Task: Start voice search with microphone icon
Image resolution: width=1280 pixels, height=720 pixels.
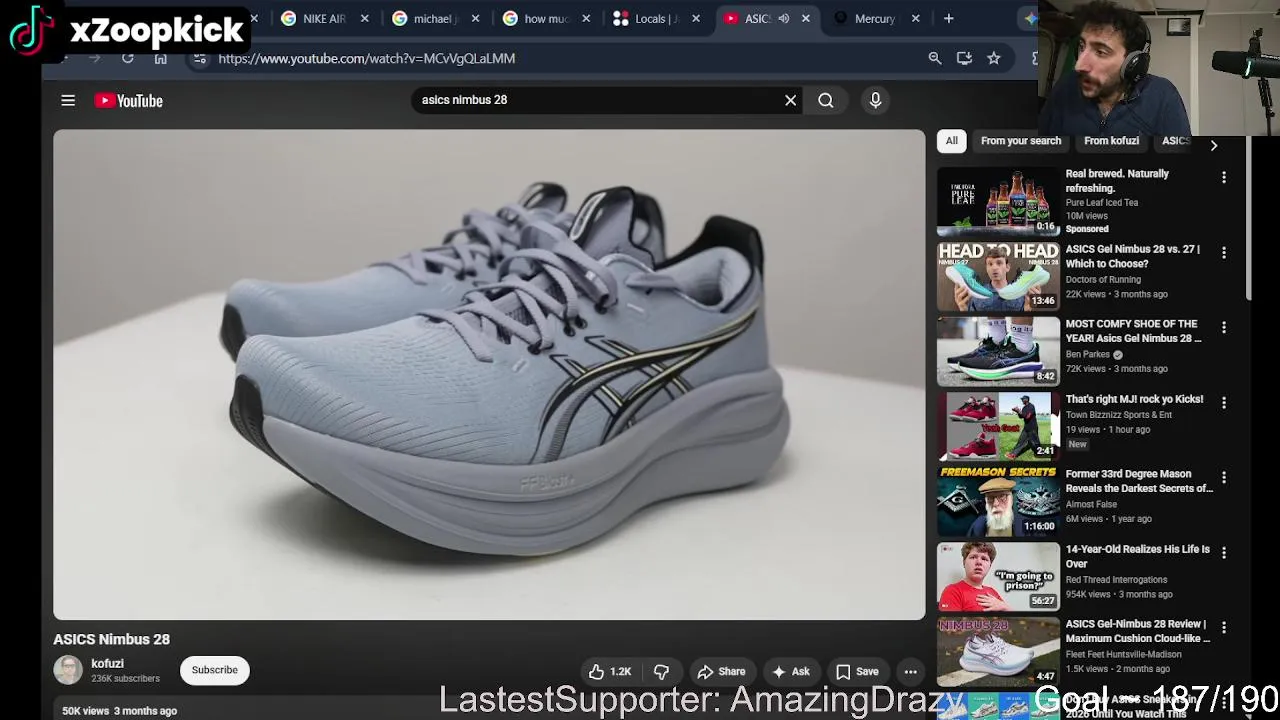Action: coord(875,100)
